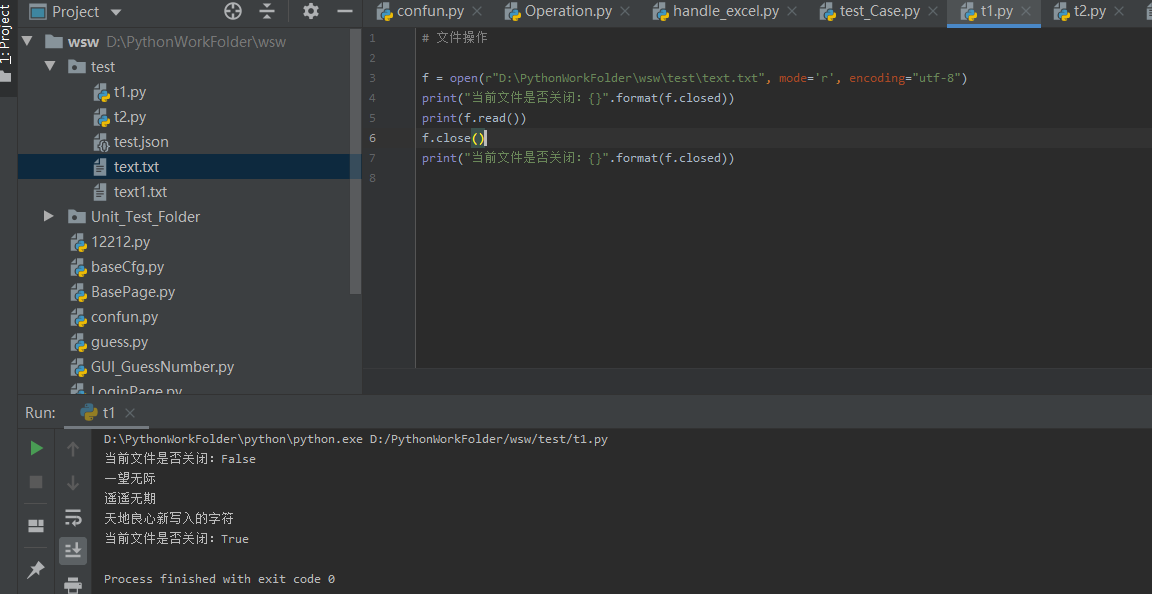This screenshot has height=594, width=1152.
Task: Click line number 3 in the gutter
Action: (372, 78)
